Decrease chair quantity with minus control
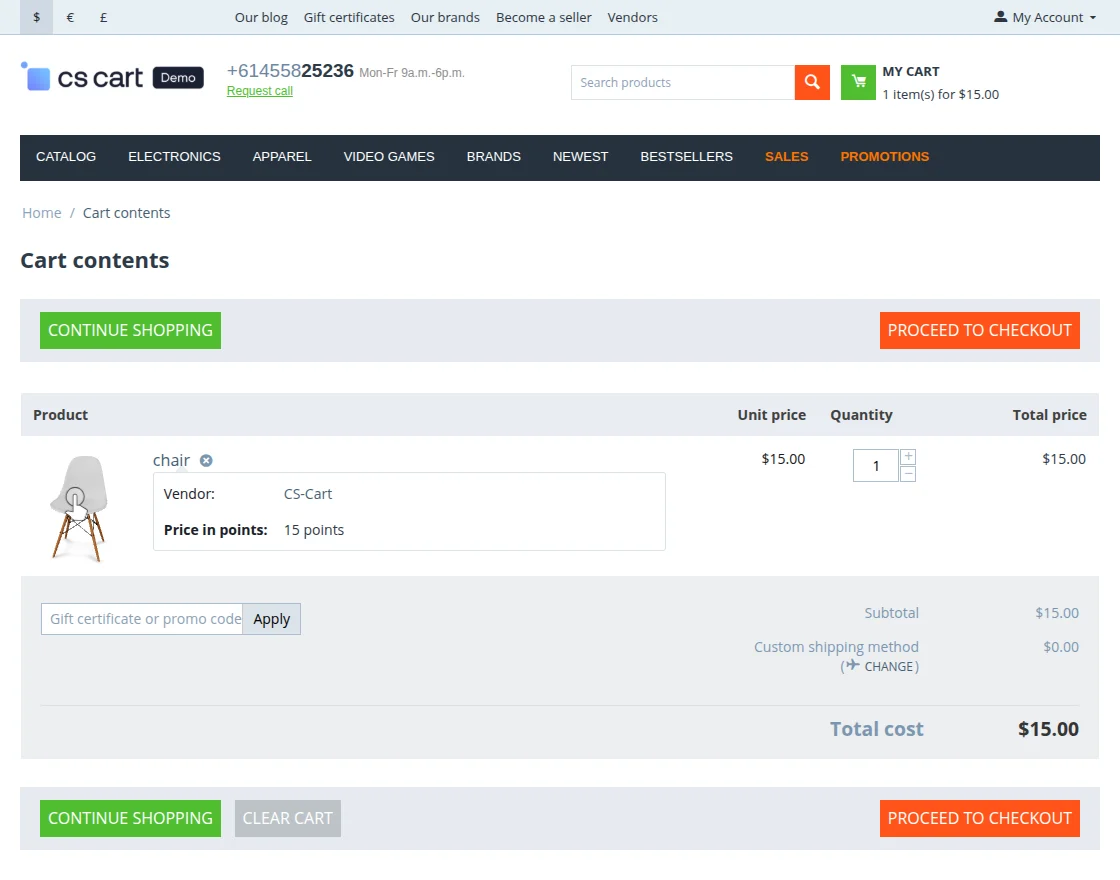 pyautogui.click(x=908, y=474)
